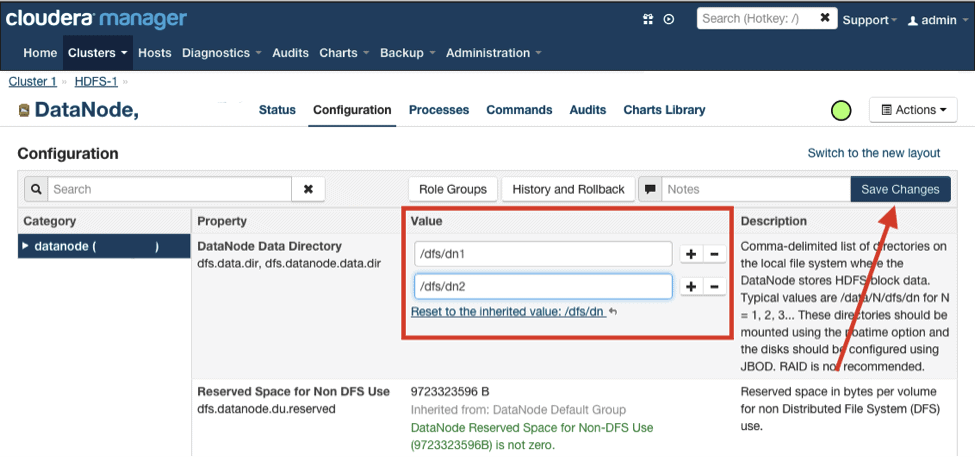Viewport: 975px width, 457px height.
Task: Click Reset to the inherited value link
Action: pos(507,312)
